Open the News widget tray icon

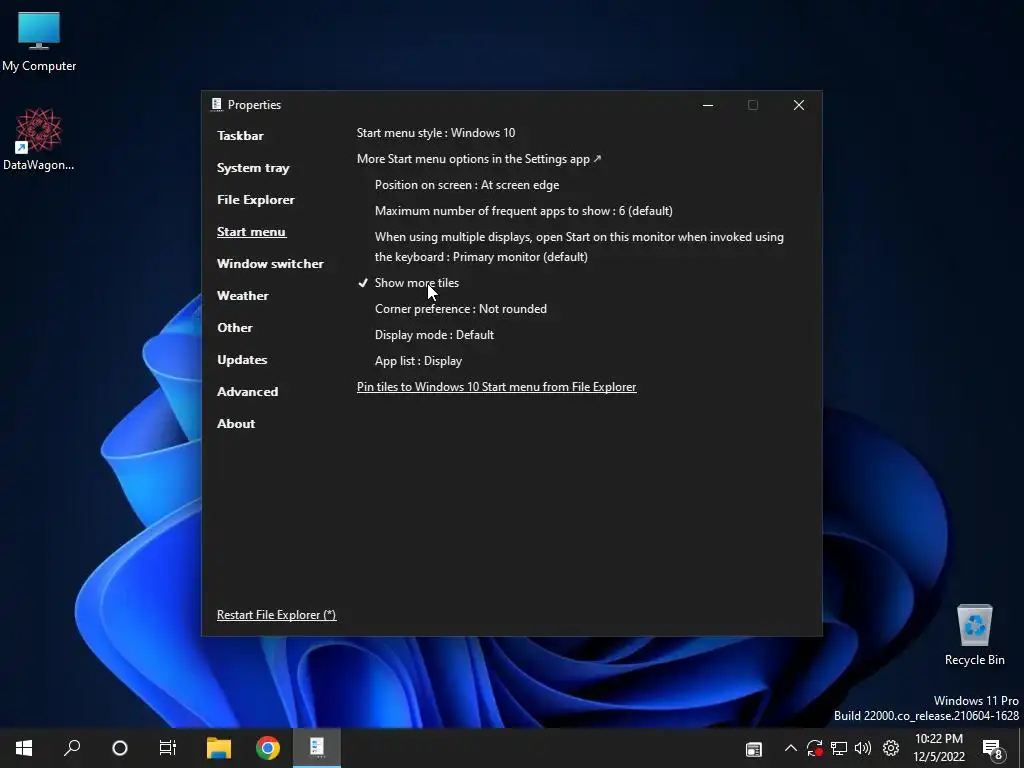tap(754, 749)
